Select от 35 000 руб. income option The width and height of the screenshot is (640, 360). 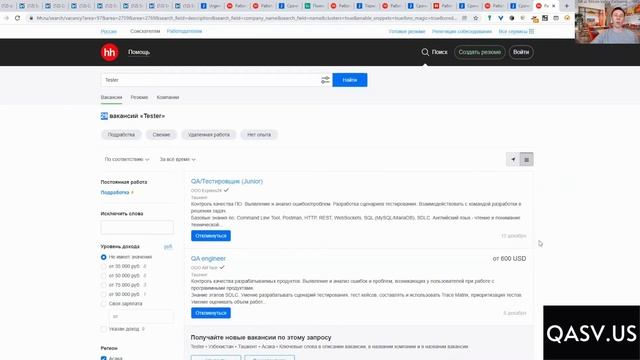[x=104, y=267]
